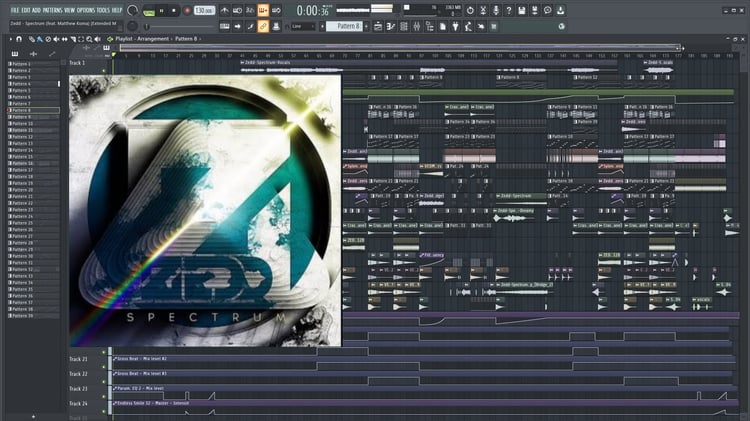Click the content library download icon
This screenshot has height=421, width=750.
(561, 10)
